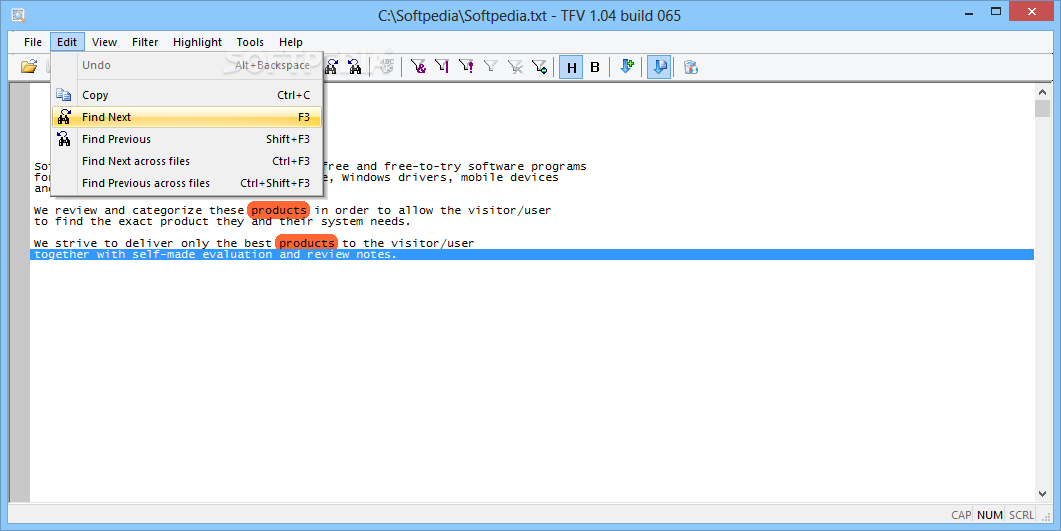Click second highlighted 'products' word
The height and width of the screenshot is (531, 1061).
coord(307,243)
